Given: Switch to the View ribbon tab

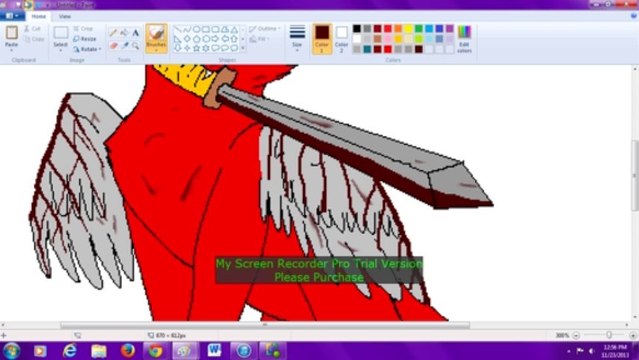Looking at the screenshot, I should [64, 16].
